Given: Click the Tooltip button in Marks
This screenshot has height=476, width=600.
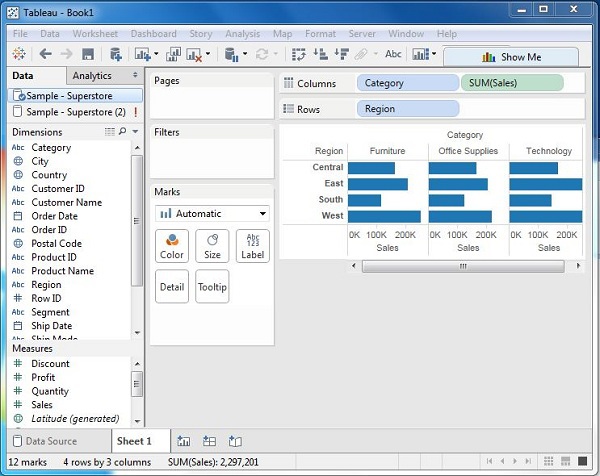Looking at the screenshot, I should pyautogui.click(x=212, y=287).
